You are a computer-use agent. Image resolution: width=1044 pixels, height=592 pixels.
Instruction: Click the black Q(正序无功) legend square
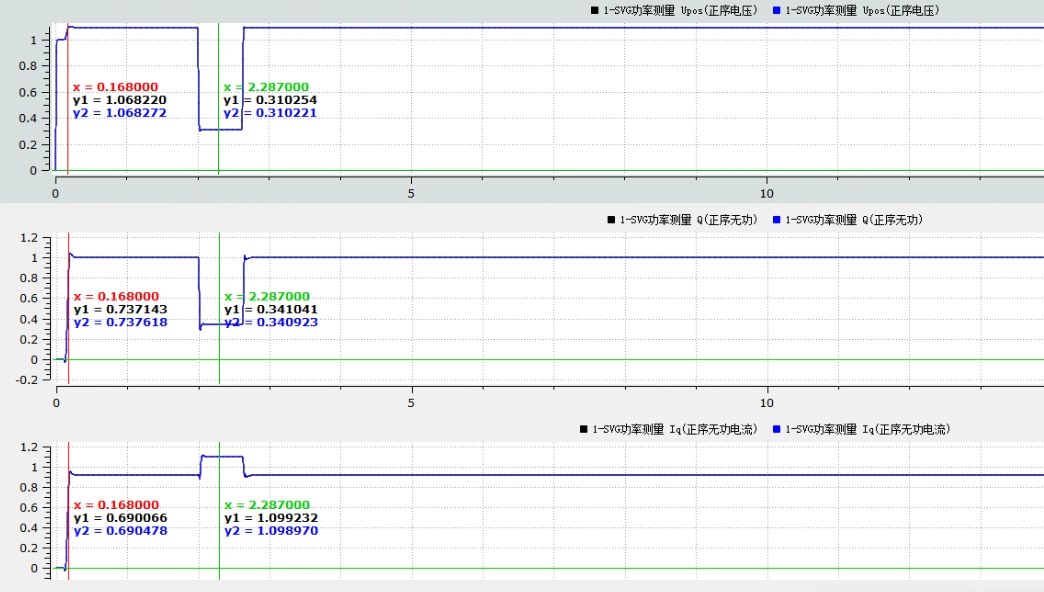611,219
